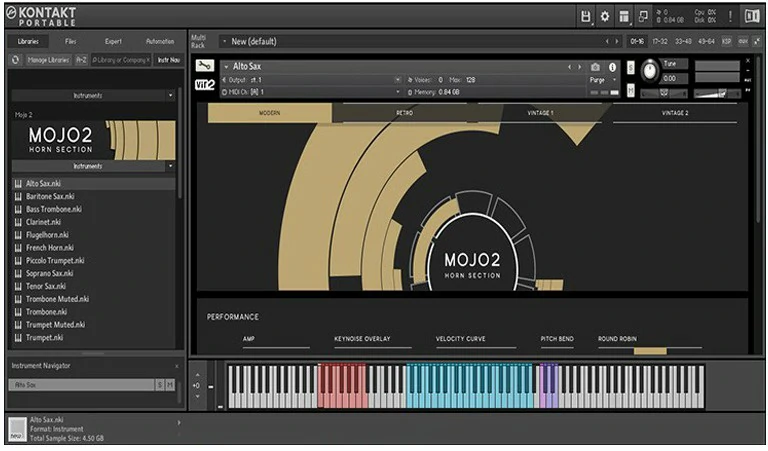768x451 pixels.
Task: Mute the Alto Sax instrument
Action: 631,91
